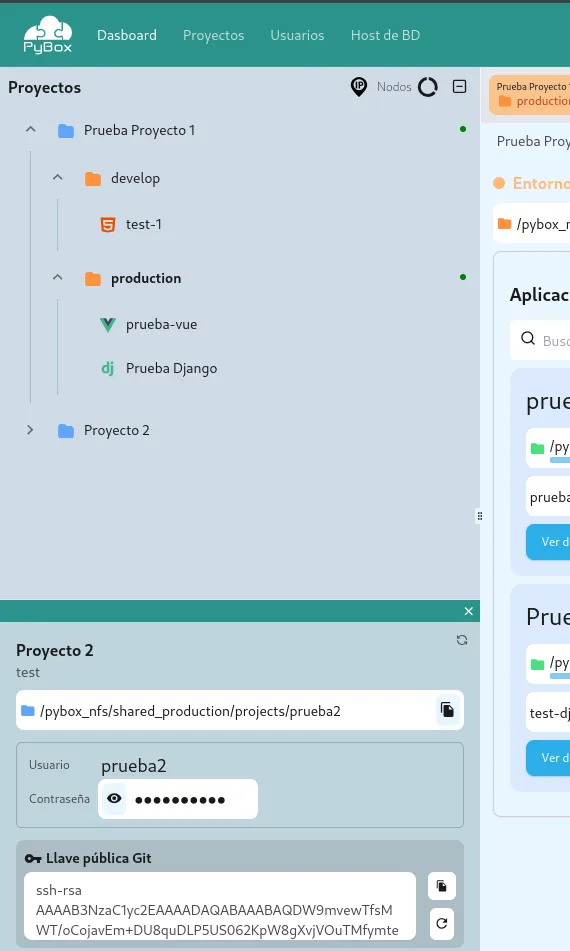Screen dimensions: 570x951
Task: Open the Dasboard menu item
Action: pos(127,35)
